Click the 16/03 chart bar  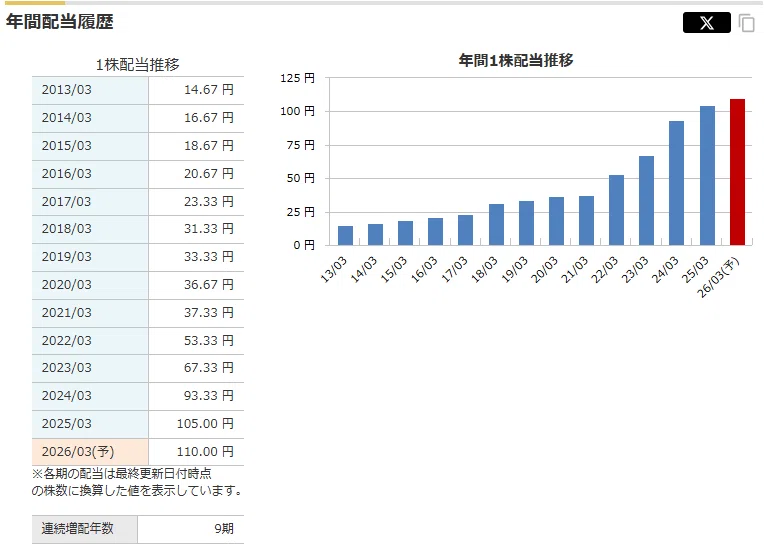pyautogui.click(x=436, y=231)
